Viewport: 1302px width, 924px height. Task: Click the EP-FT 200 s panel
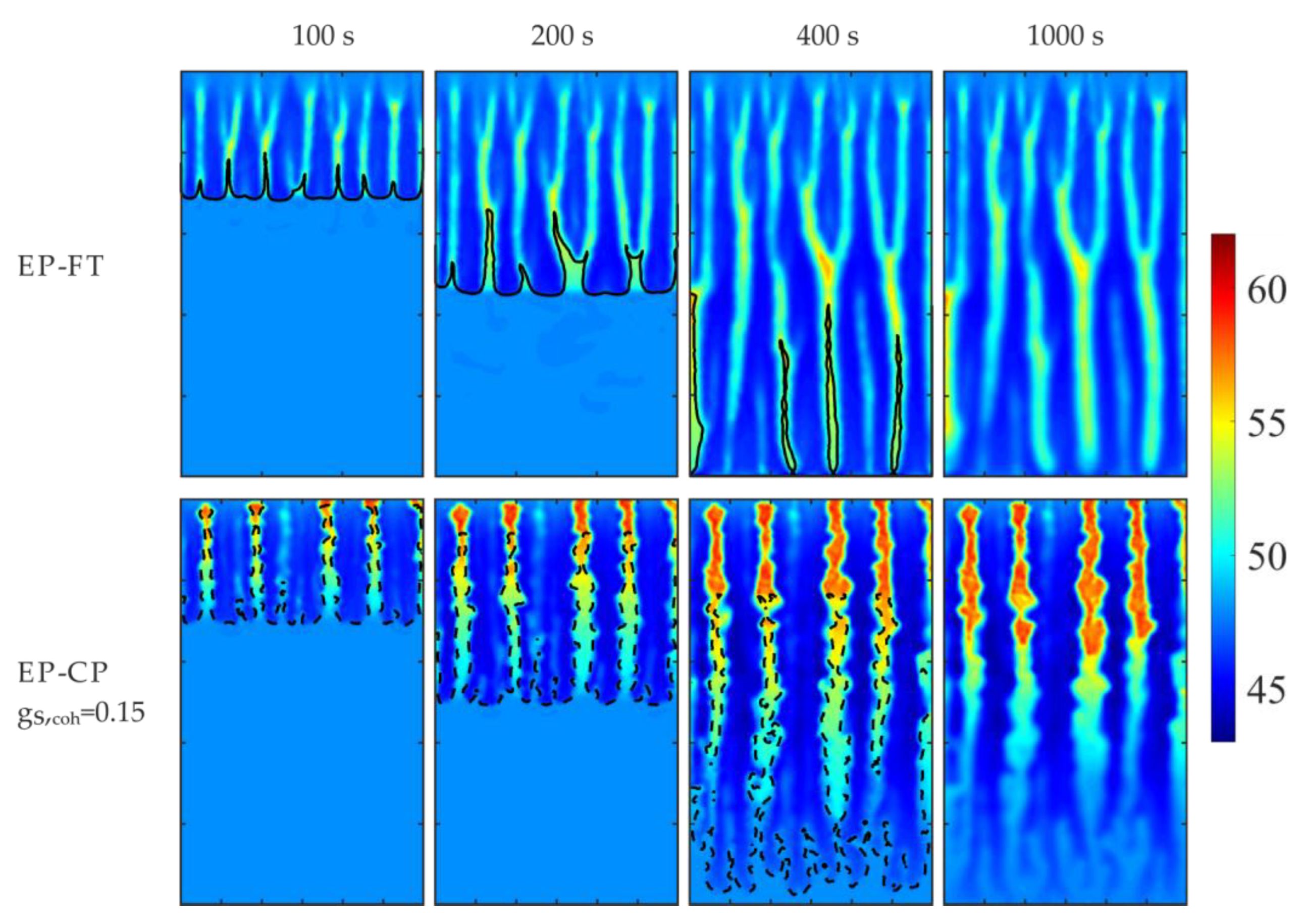(556, 274)
